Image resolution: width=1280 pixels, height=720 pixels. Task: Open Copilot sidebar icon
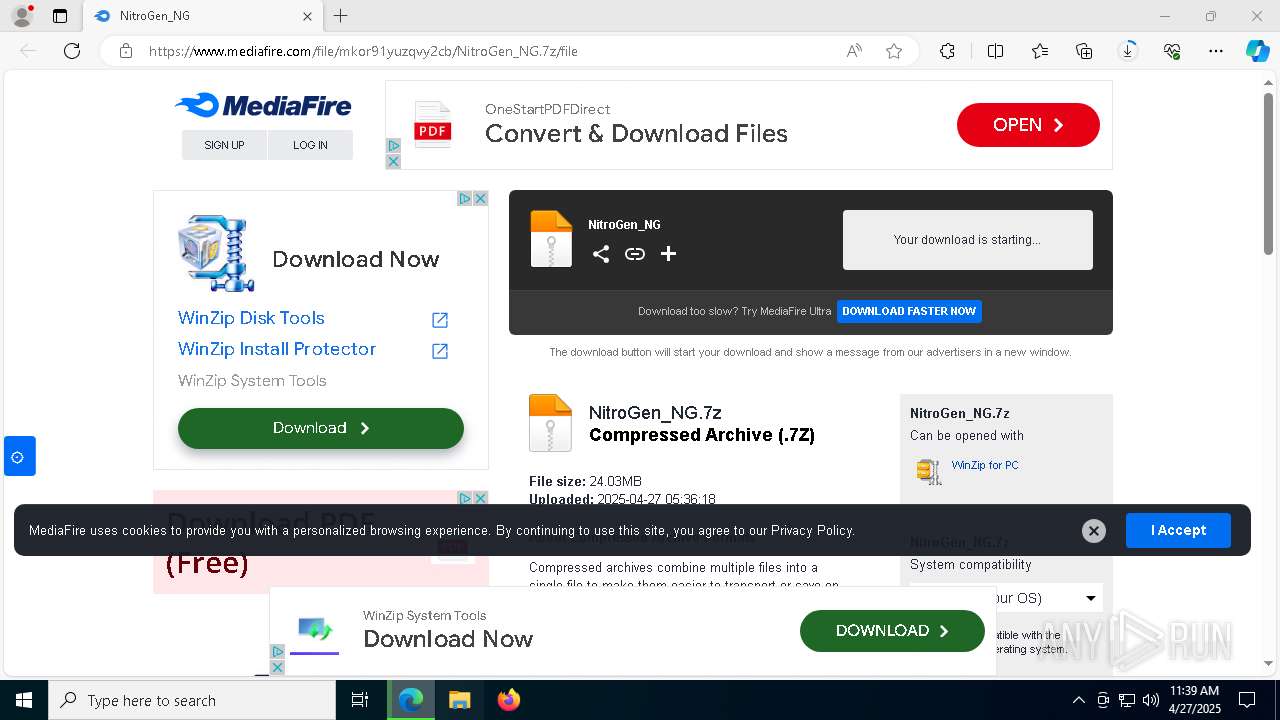(1257, 51)
